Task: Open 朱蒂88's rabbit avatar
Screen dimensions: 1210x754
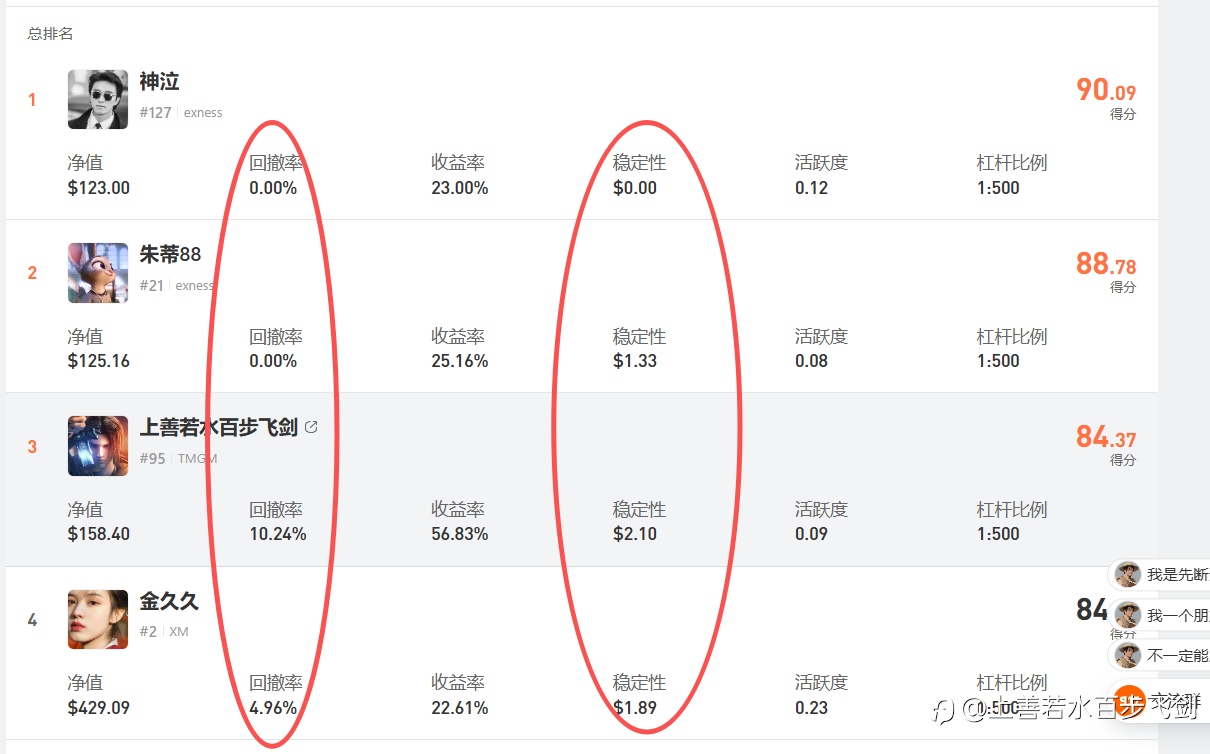Action: pos(98,273)
